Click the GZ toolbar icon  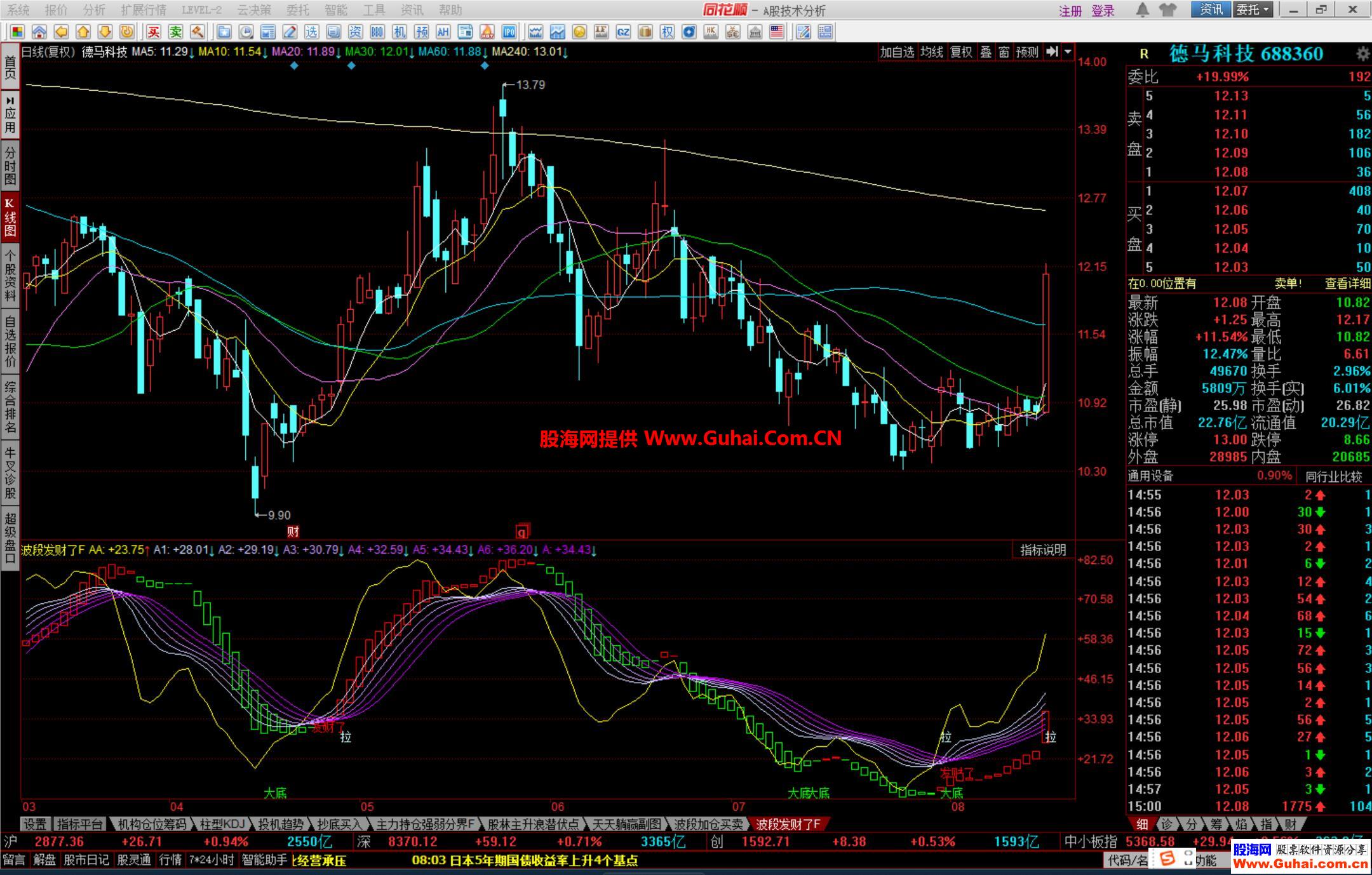point(623,32)
